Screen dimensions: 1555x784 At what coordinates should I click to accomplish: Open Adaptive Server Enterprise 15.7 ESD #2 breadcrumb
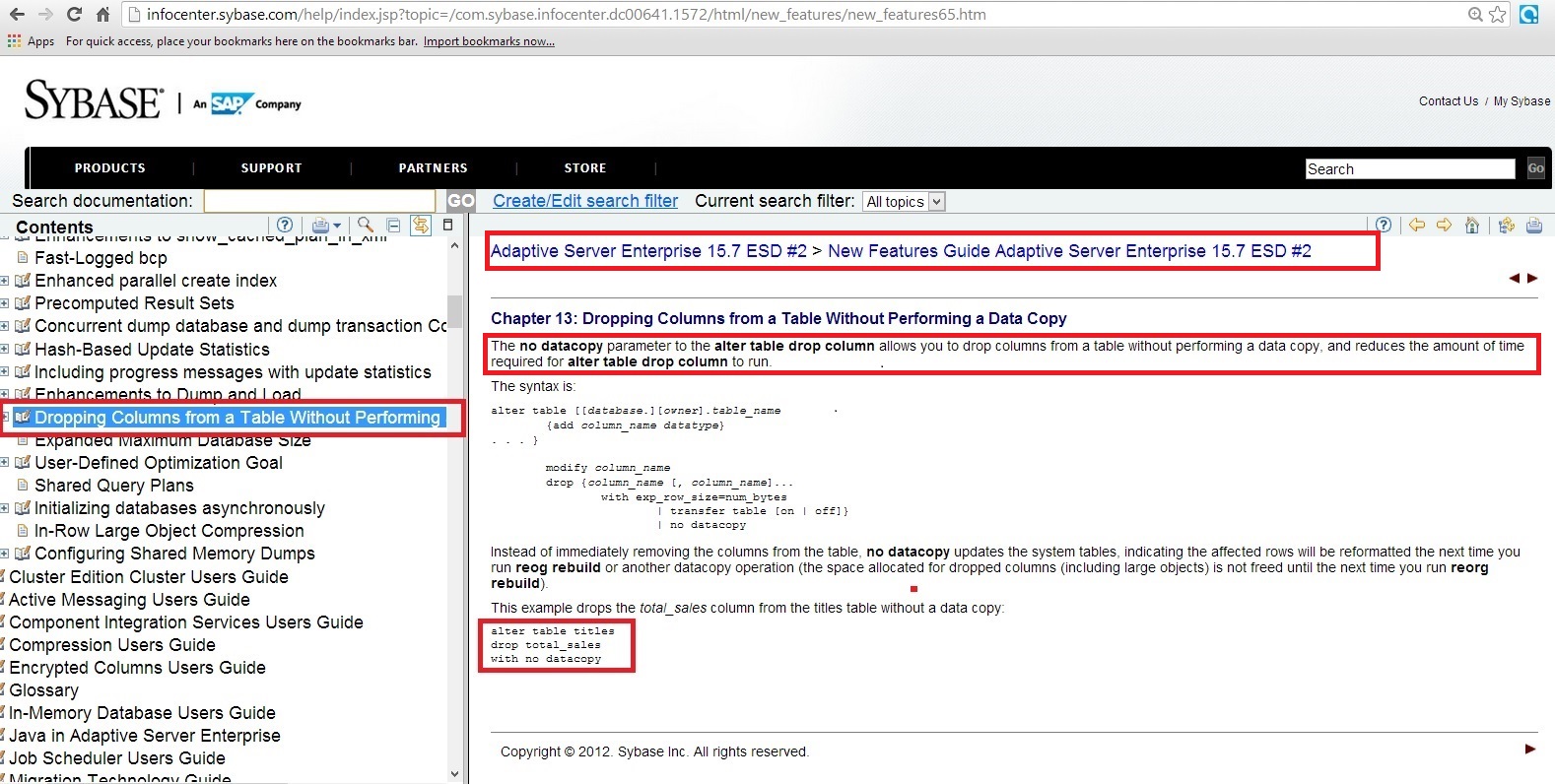pos(648,251)
